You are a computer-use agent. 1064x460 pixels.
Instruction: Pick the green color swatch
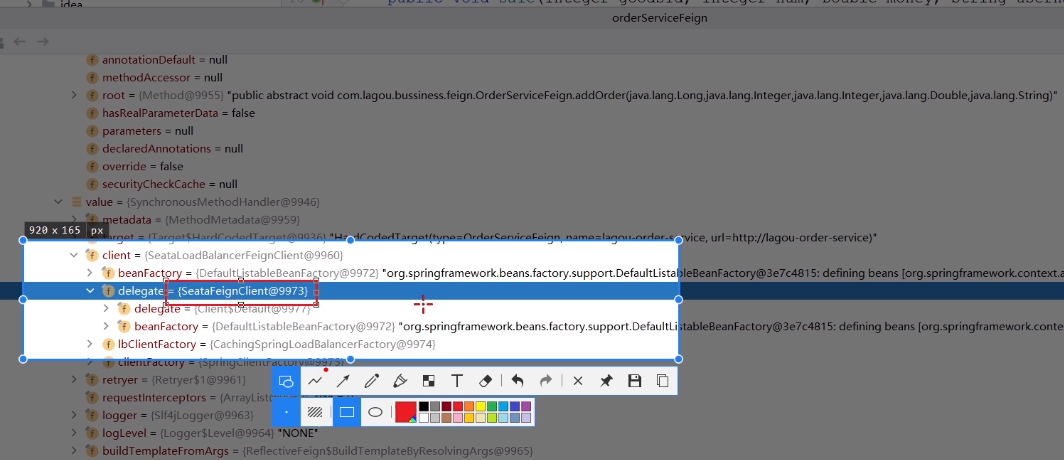(492, 406)
